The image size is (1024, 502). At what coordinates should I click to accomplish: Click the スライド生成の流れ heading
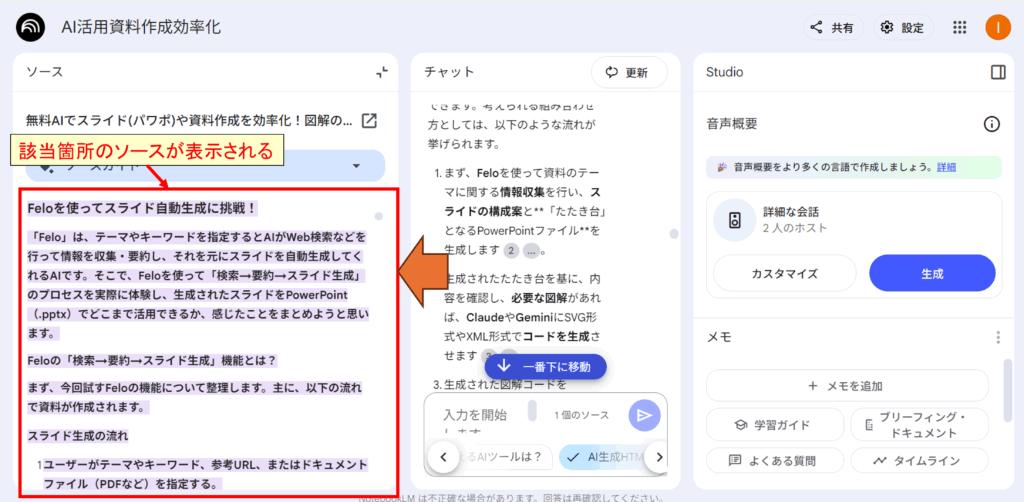coord(78,435)
